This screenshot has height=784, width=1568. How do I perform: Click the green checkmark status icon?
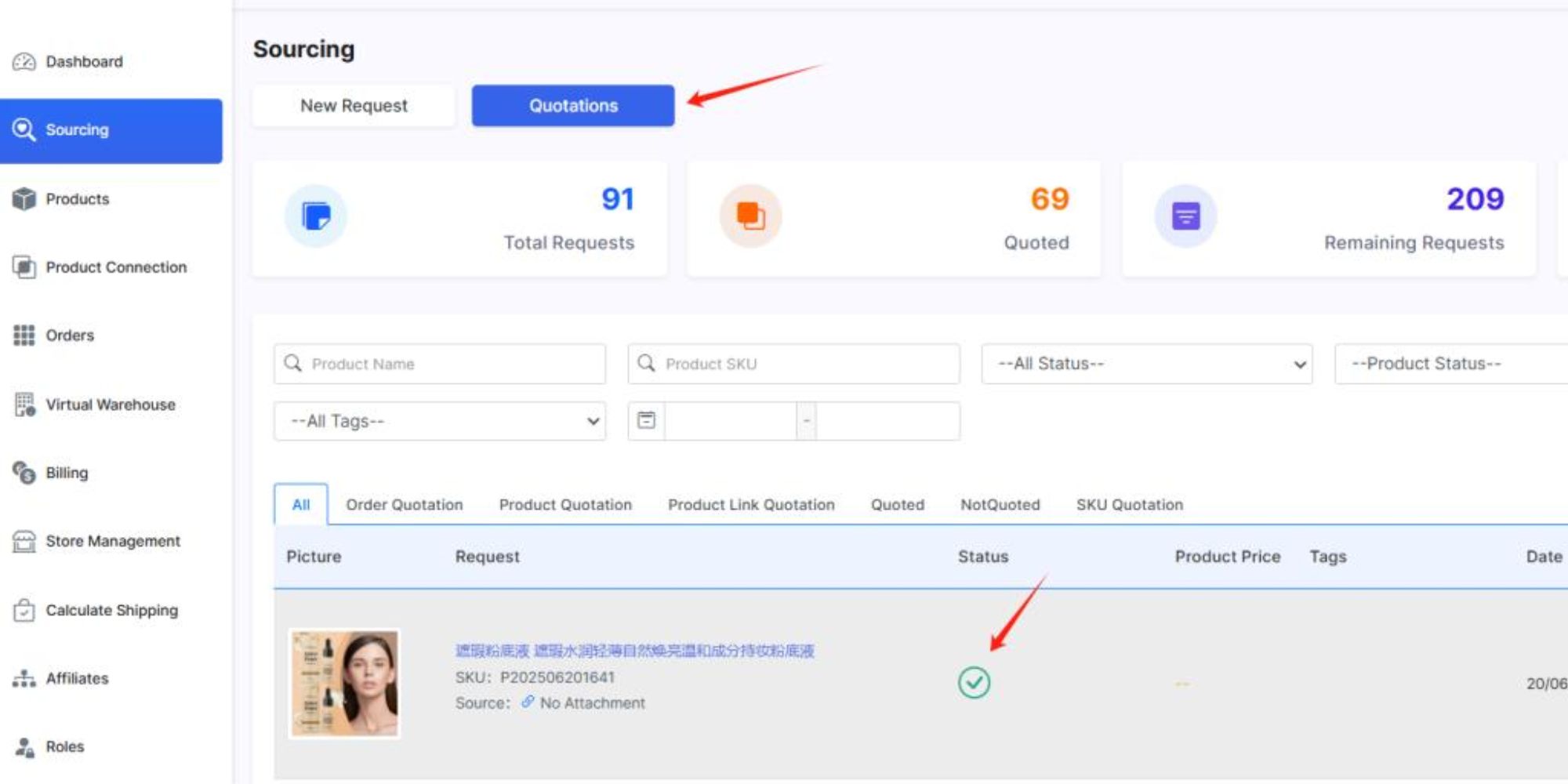pyautogui.click(x=974, y=682)
